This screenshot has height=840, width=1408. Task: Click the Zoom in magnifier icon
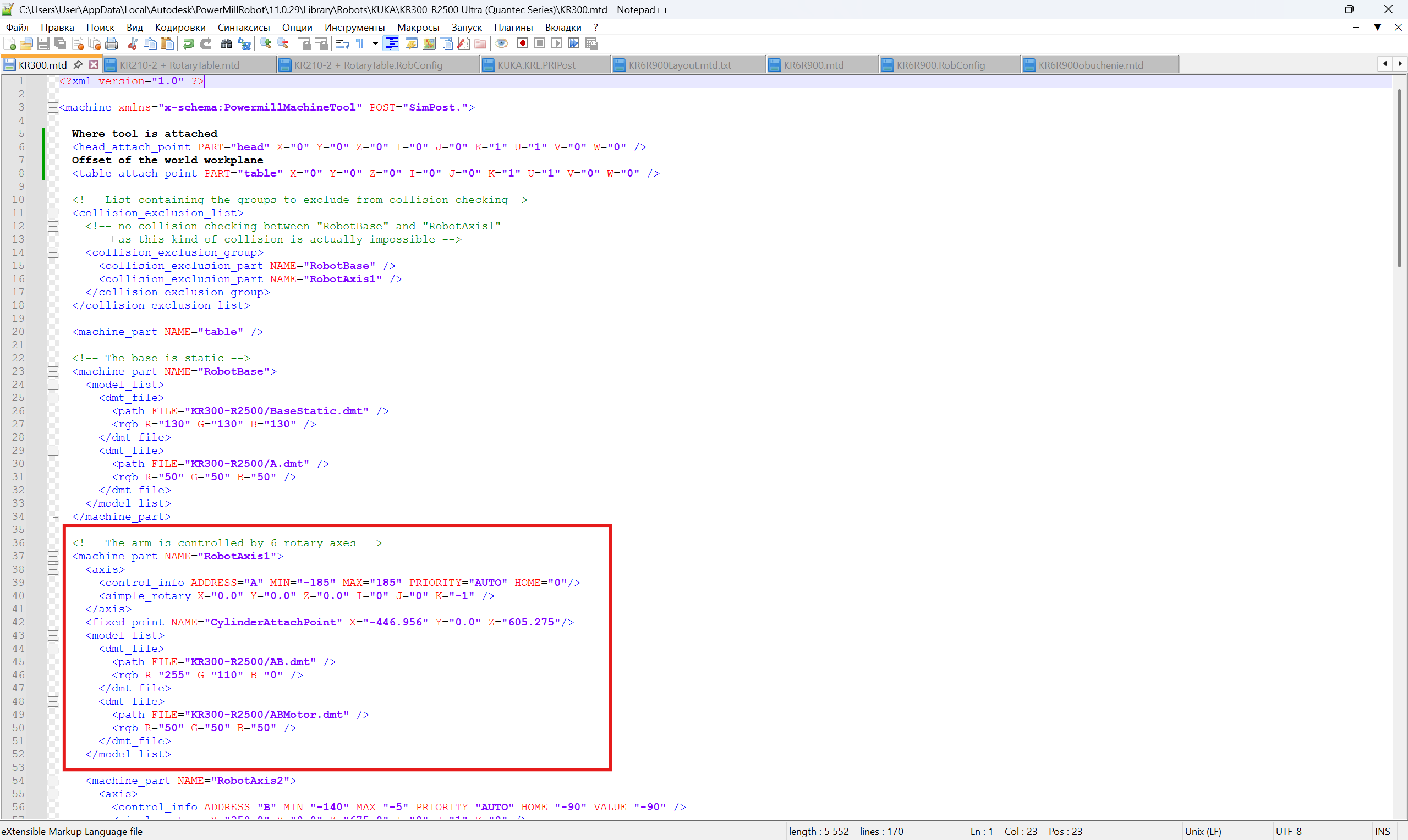click(x=265, y=44)
